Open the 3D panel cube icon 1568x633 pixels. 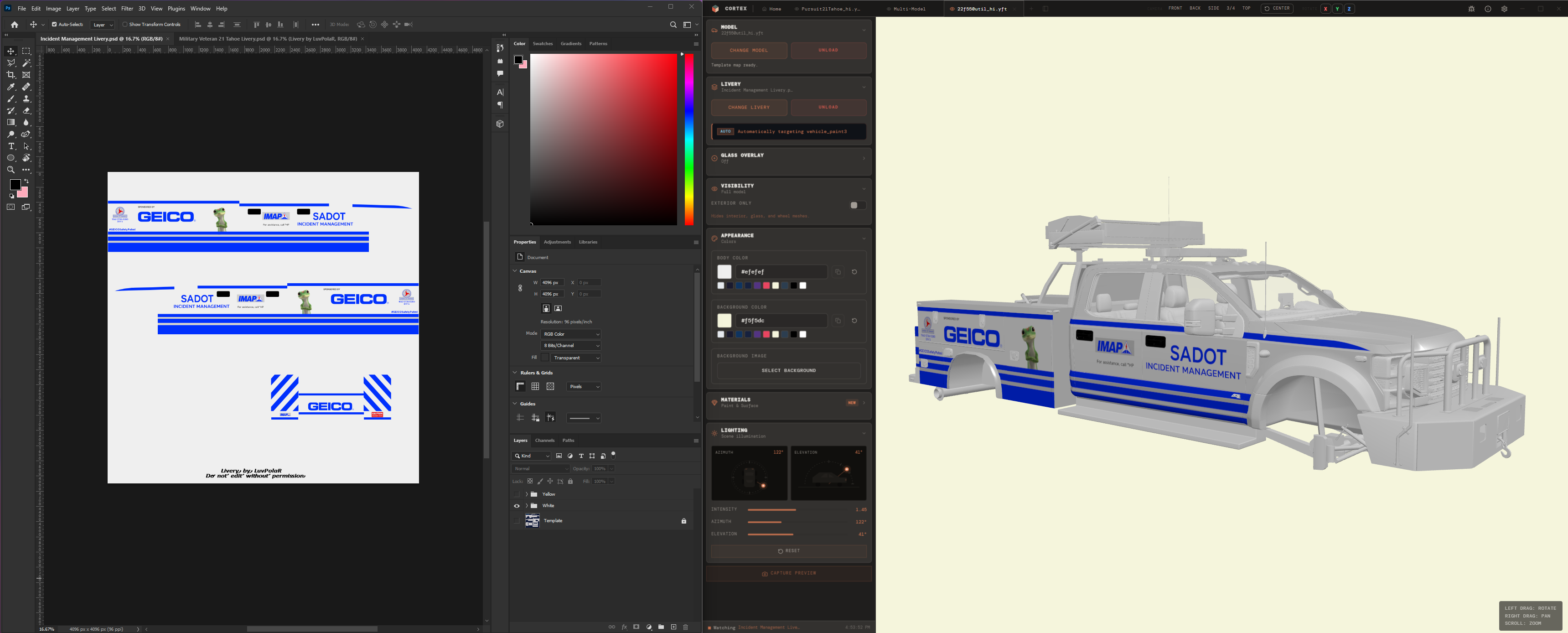point(500,124)
